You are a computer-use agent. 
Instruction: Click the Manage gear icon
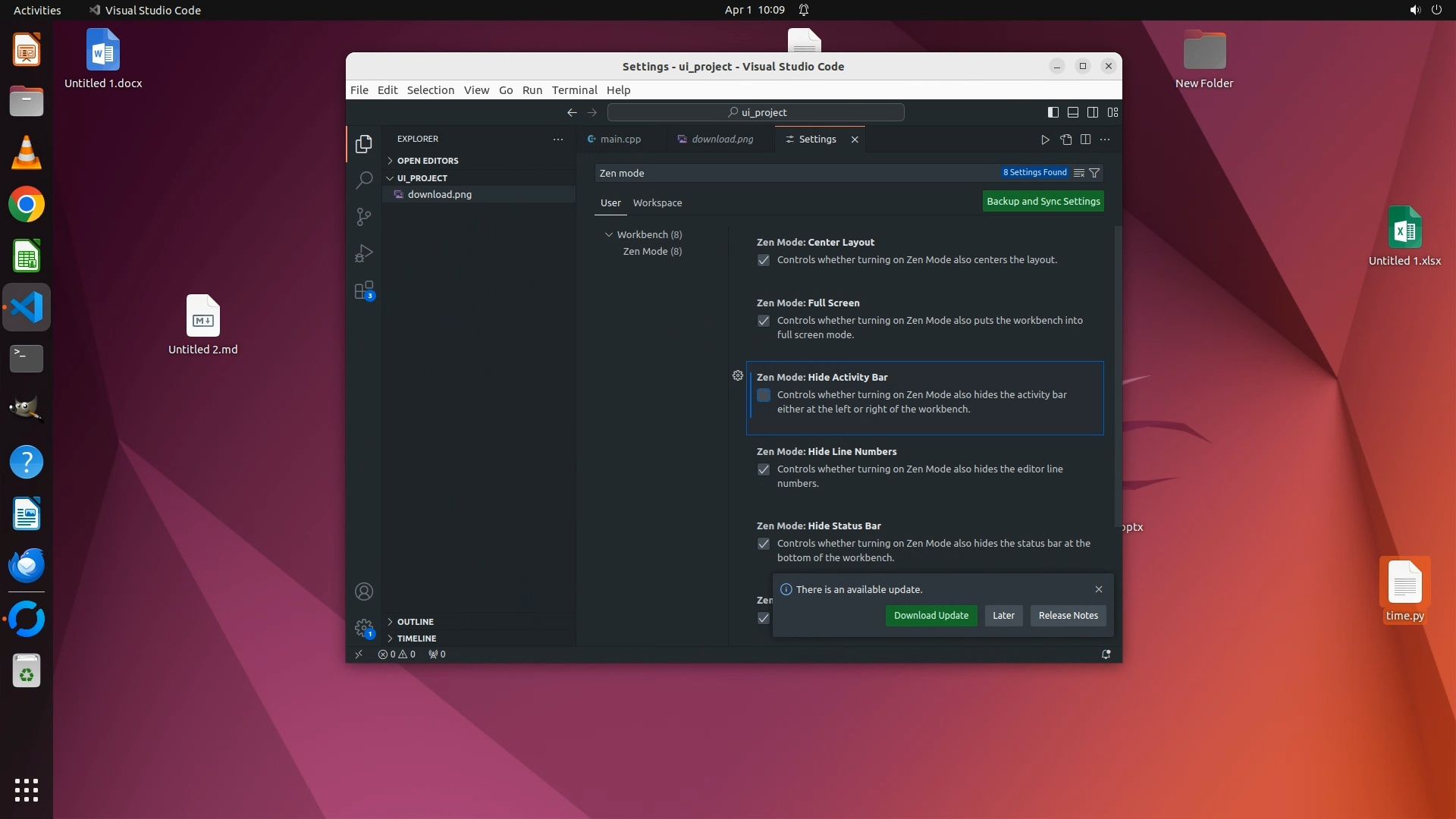click(364, 628)
